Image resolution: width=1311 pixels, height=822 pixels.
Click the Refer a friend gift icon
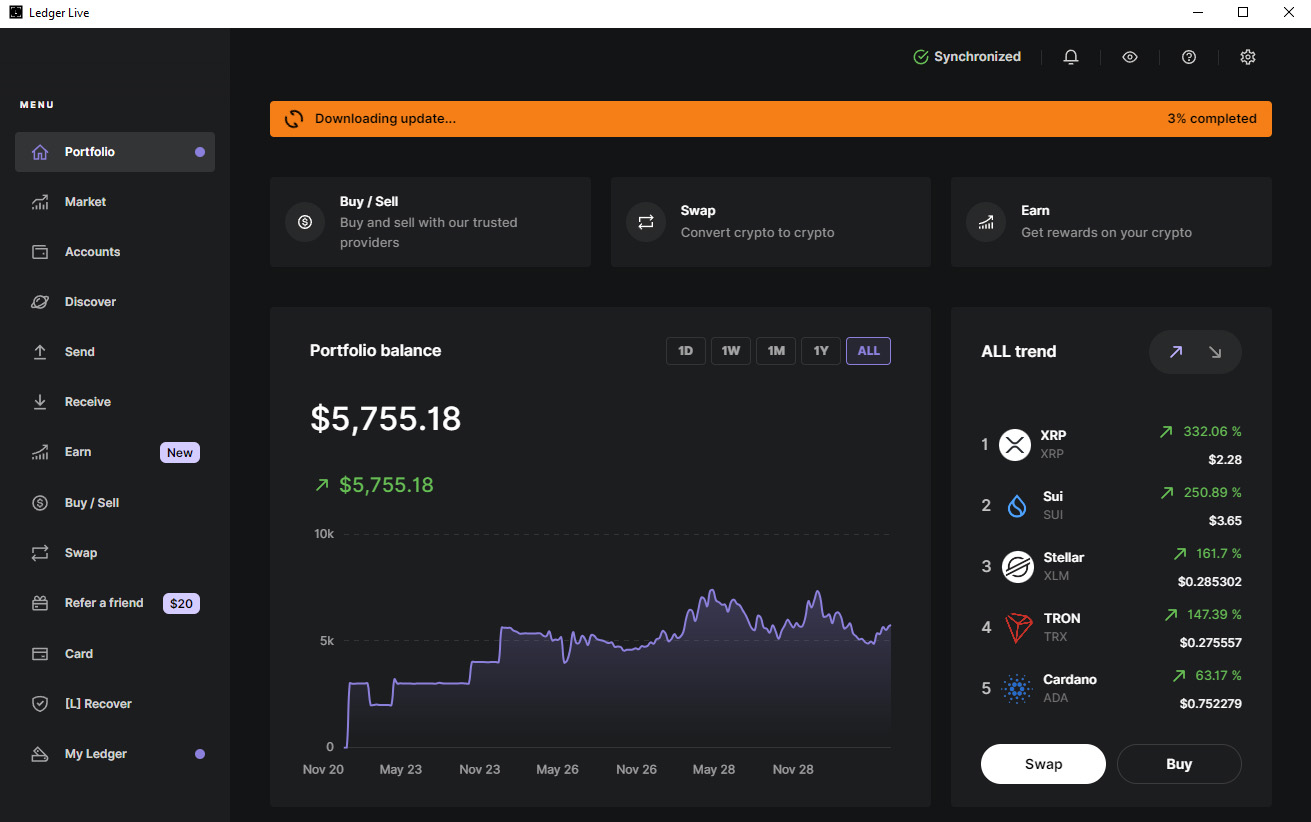tap(40, 603)
